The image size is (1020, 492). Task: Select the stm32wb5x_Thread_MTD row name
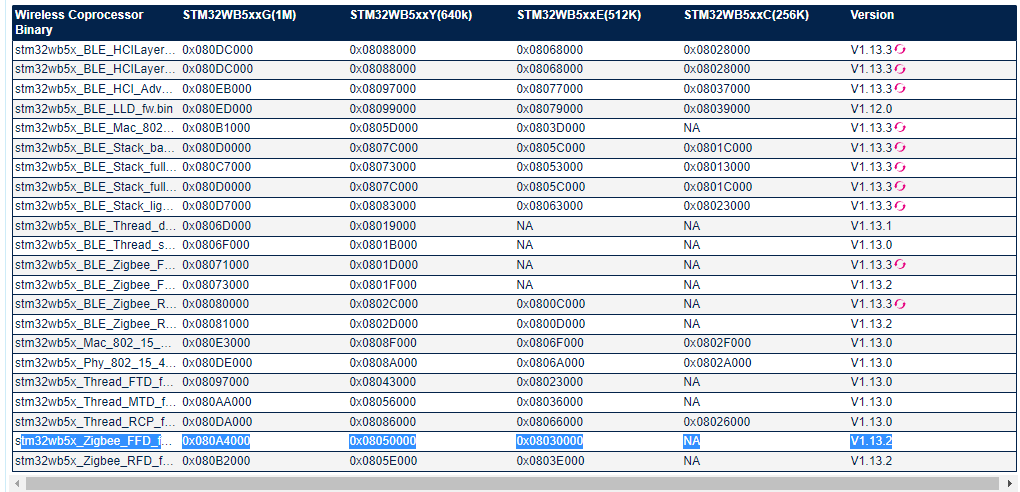pos(95,402)
